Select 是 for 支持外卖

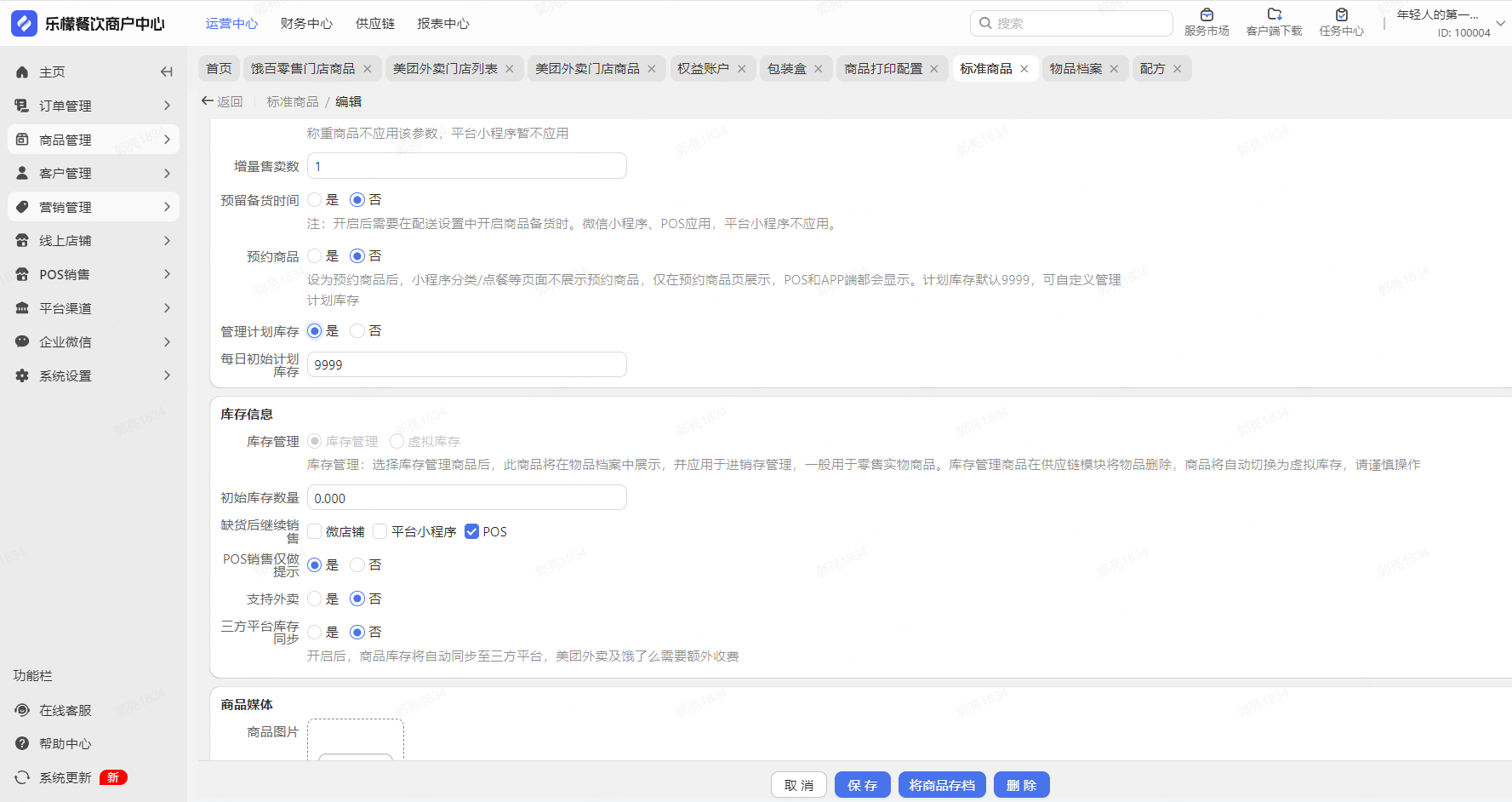(315, 599)
